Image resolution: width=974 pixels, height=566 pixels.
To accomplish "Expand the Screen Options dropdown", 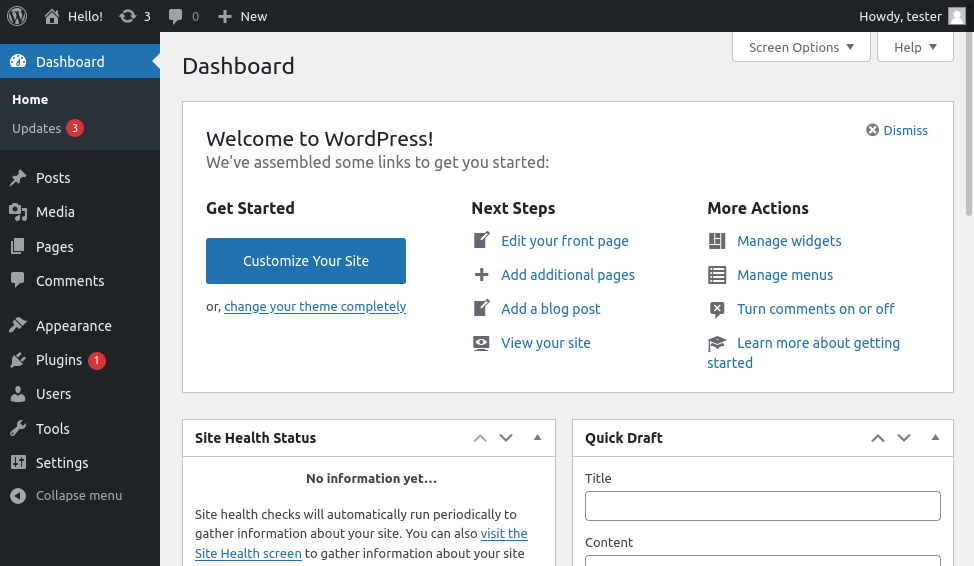I will 801,47.
